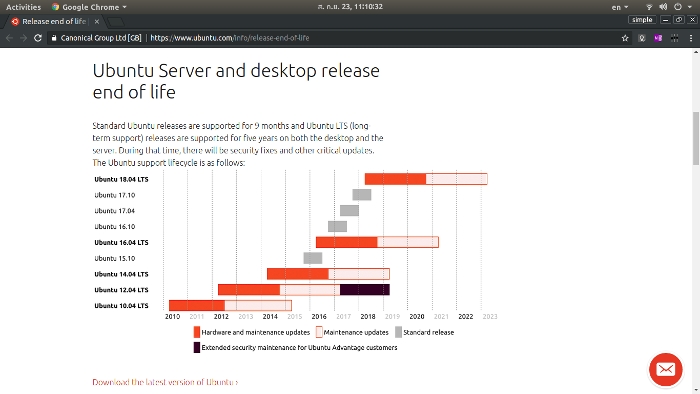Open the en keyboard layout dropdown
700x394 pixels.
pos(620,7)
